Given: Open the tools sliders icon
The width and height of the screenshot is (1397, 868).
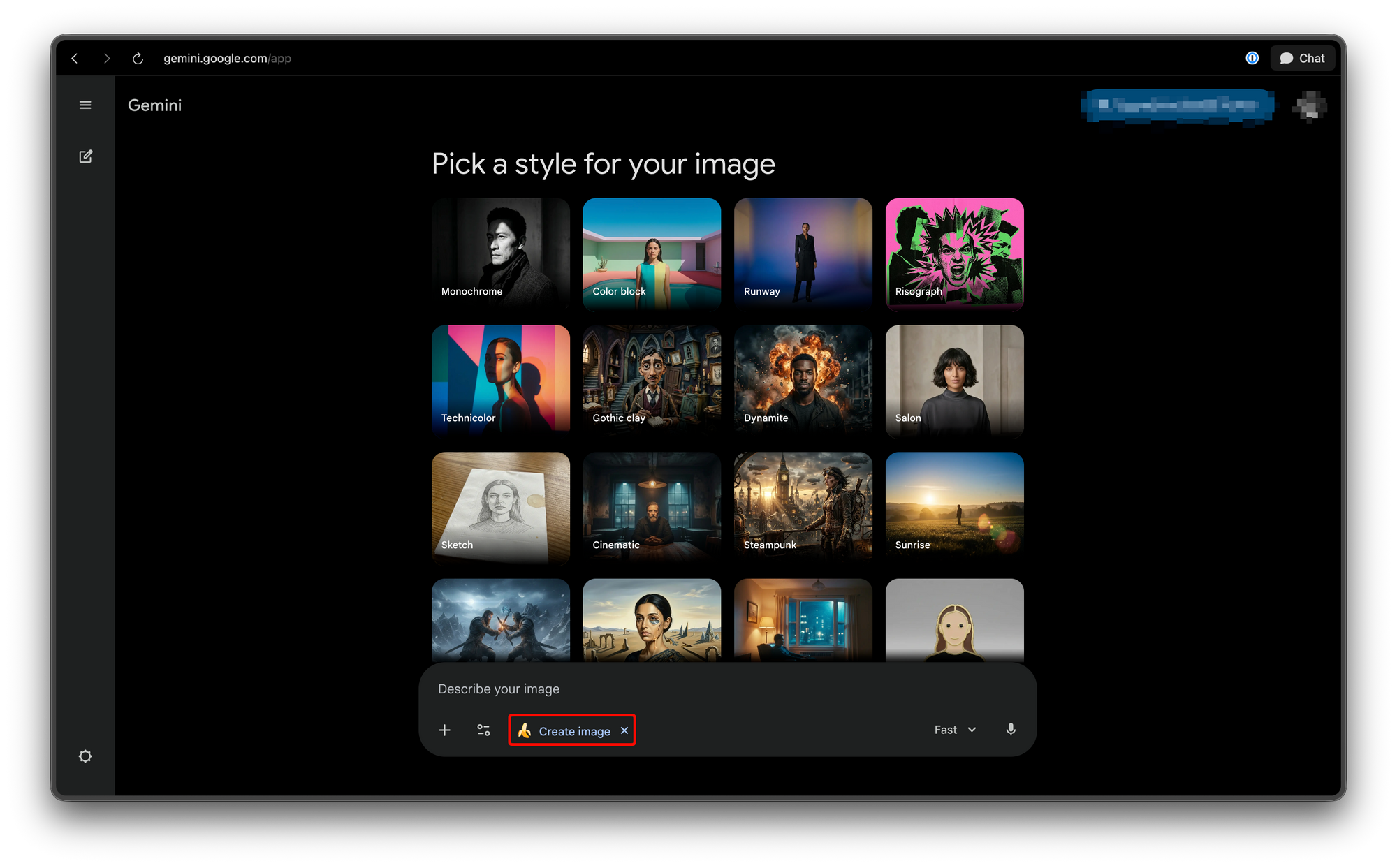Looking at the screenshot, I should point(483,730).
